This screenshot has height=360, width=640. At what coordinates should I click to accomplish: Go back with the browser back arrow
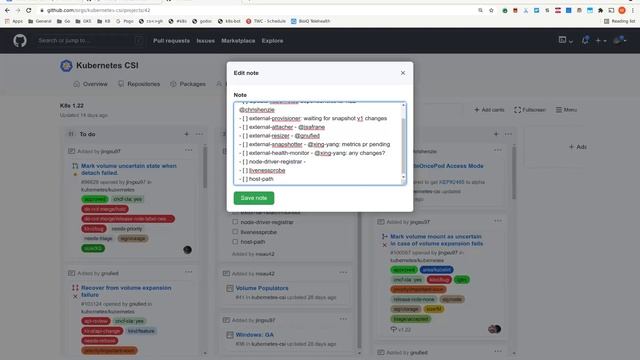(7, 10)
